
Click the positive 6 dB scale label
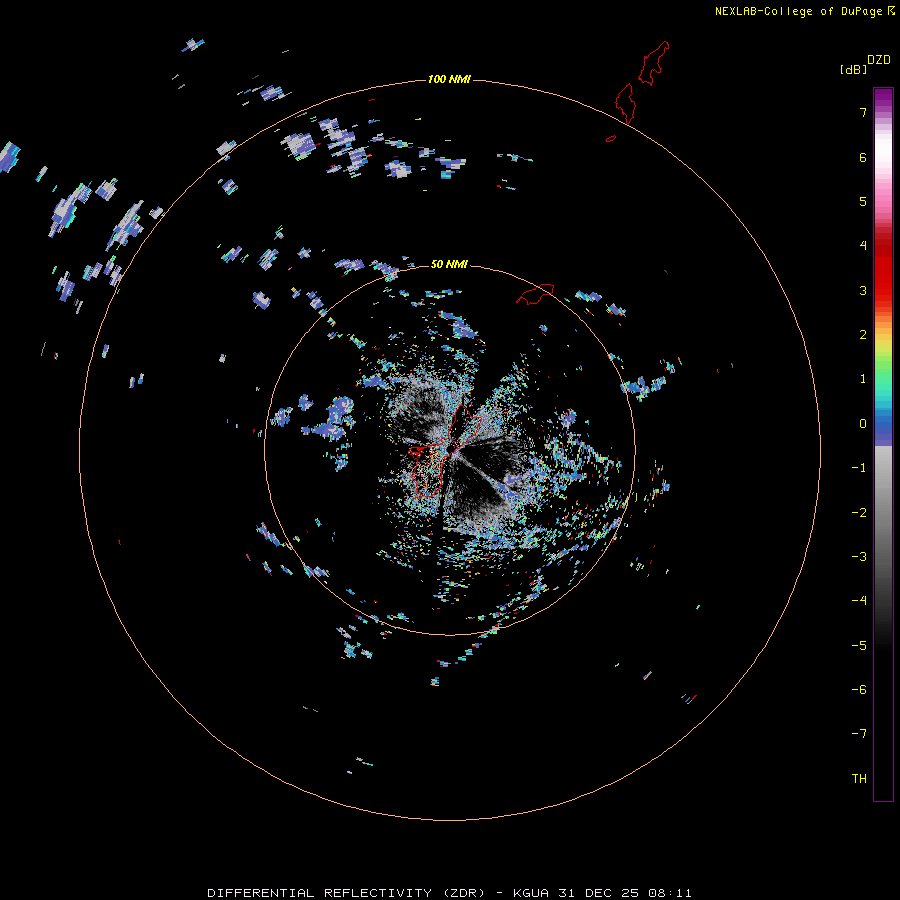(862, 157)
